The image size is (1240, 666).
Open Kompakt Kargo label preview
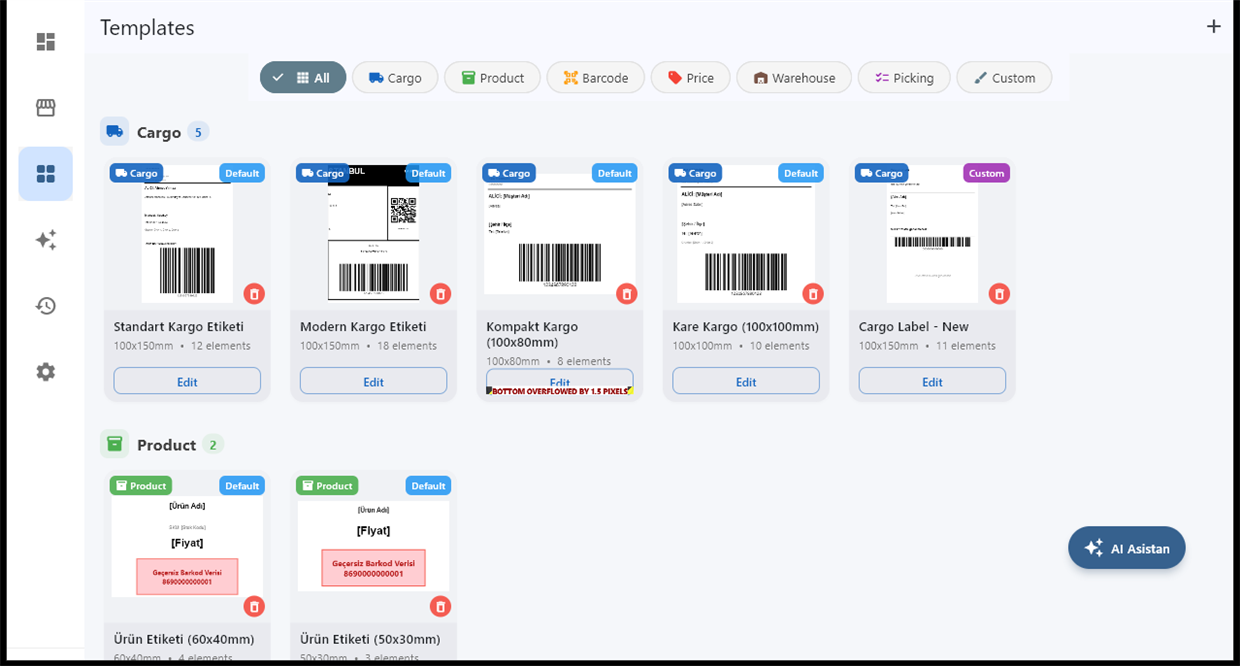click(559, 234)
